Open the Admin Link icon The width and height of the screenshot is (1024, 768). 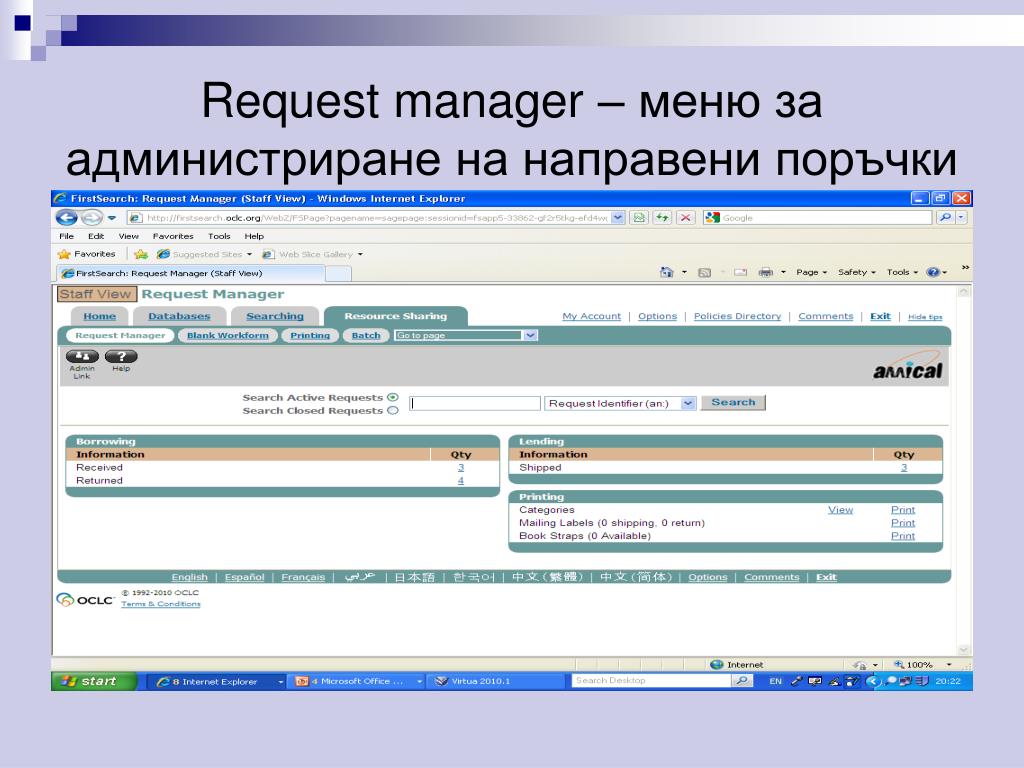(82, 357)
